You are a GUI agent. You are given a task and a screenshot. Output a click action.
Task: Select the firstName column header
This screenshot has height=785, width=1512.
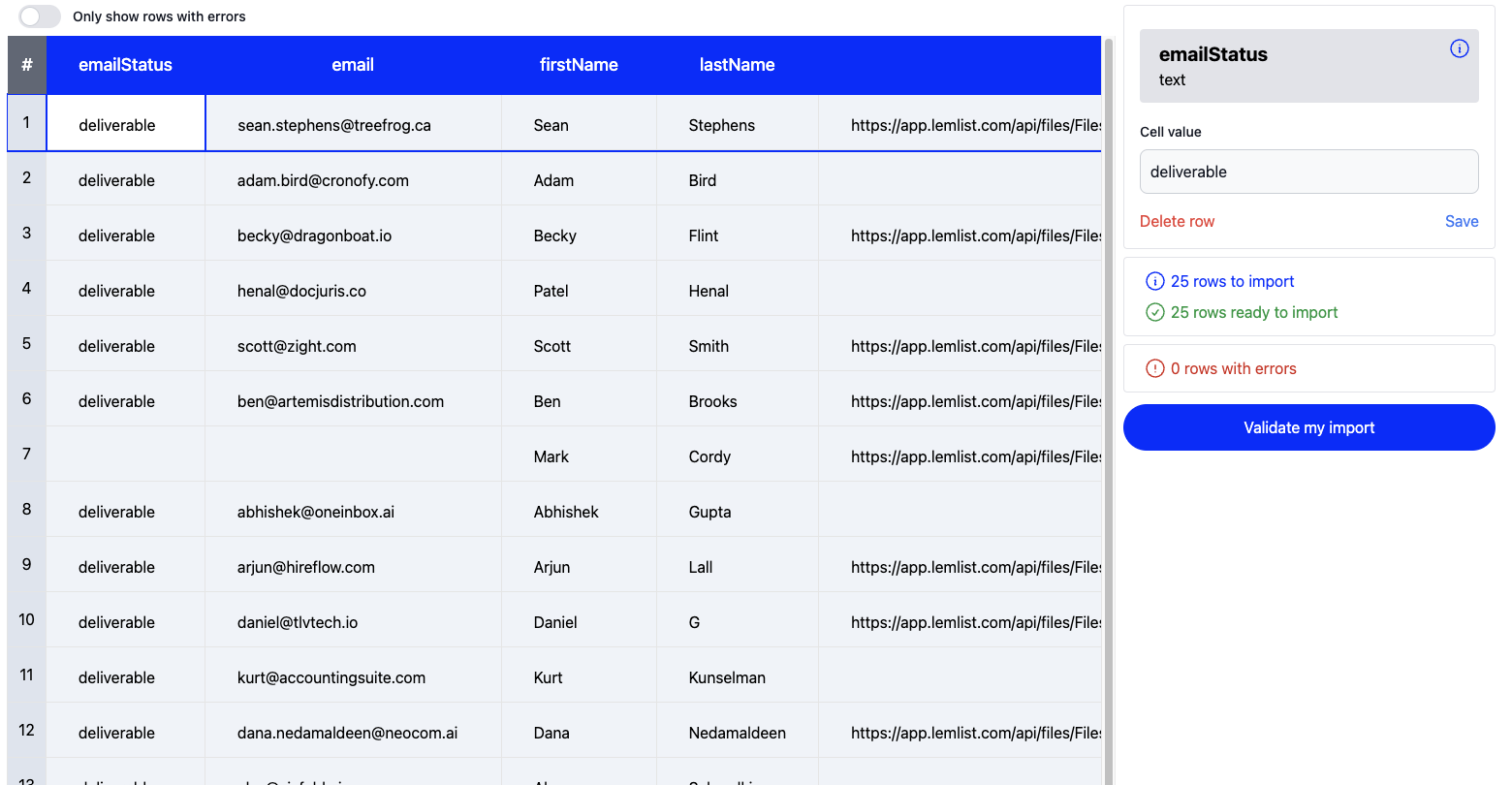579,65
